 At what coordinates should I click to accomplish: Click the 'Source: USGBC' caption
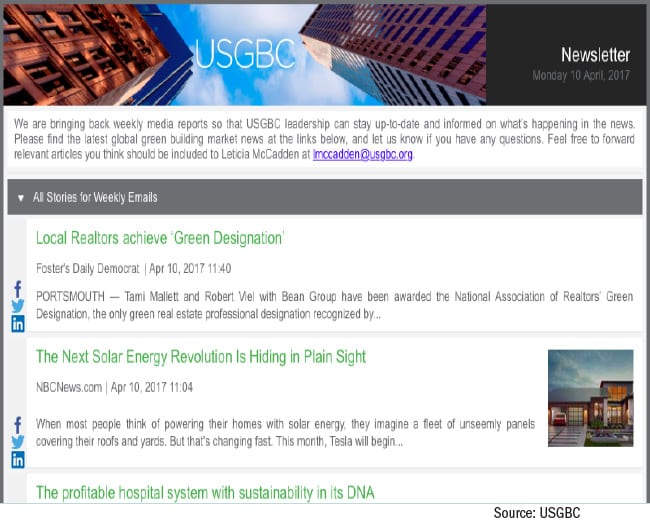tap(537, 513)
